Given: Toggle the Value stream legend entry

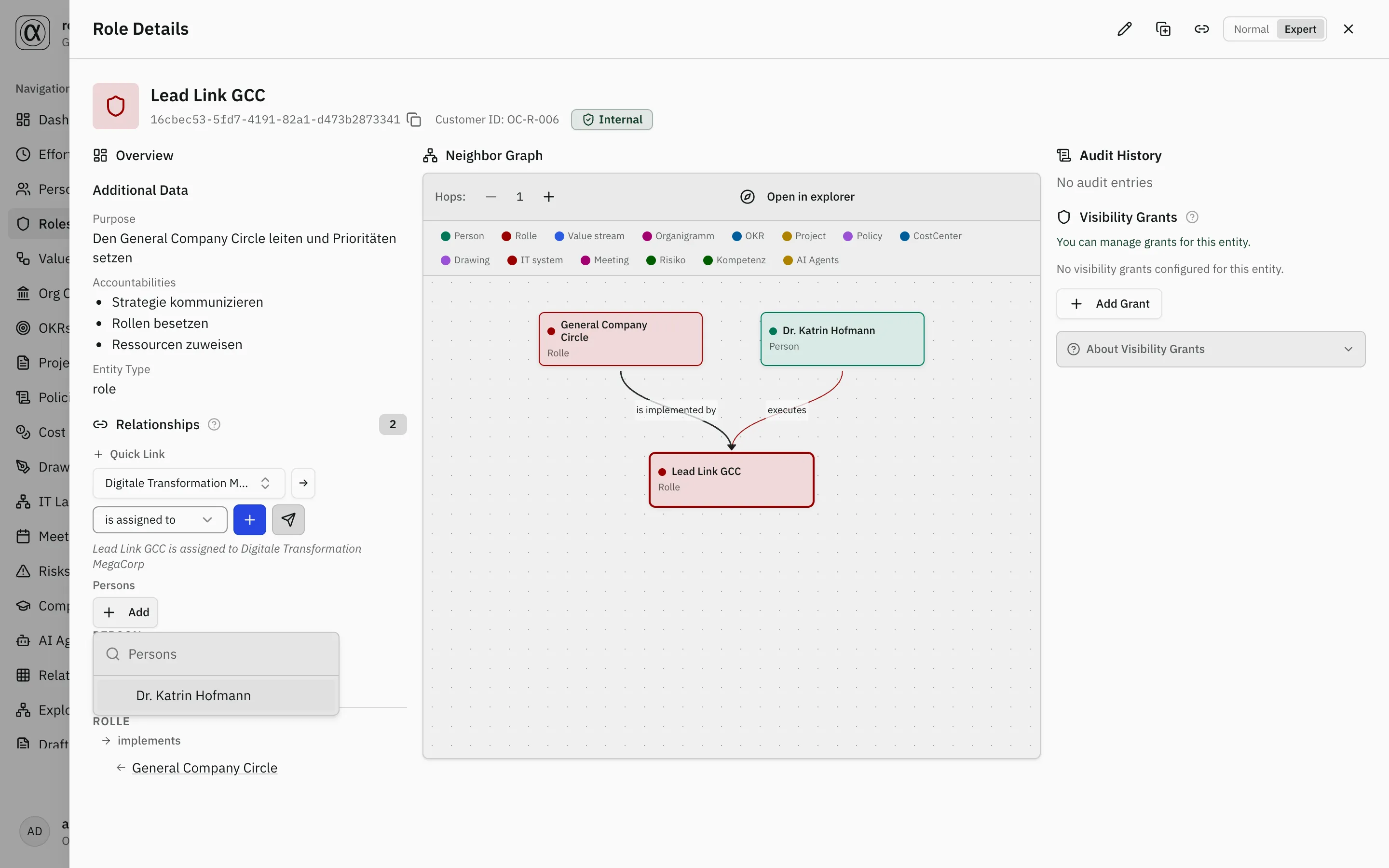Looking at the screenshot, I should [589, 236].
